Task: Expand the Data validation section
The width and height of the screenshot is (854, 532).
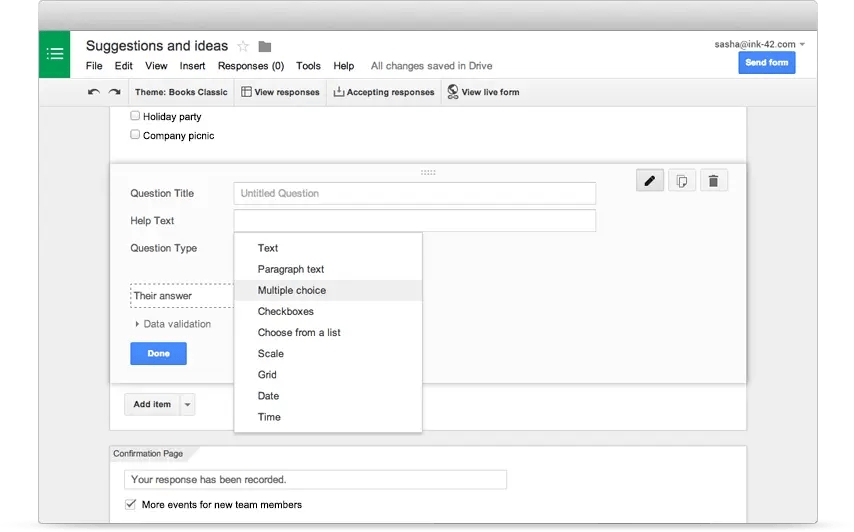Action: click(x=173, y=324)
